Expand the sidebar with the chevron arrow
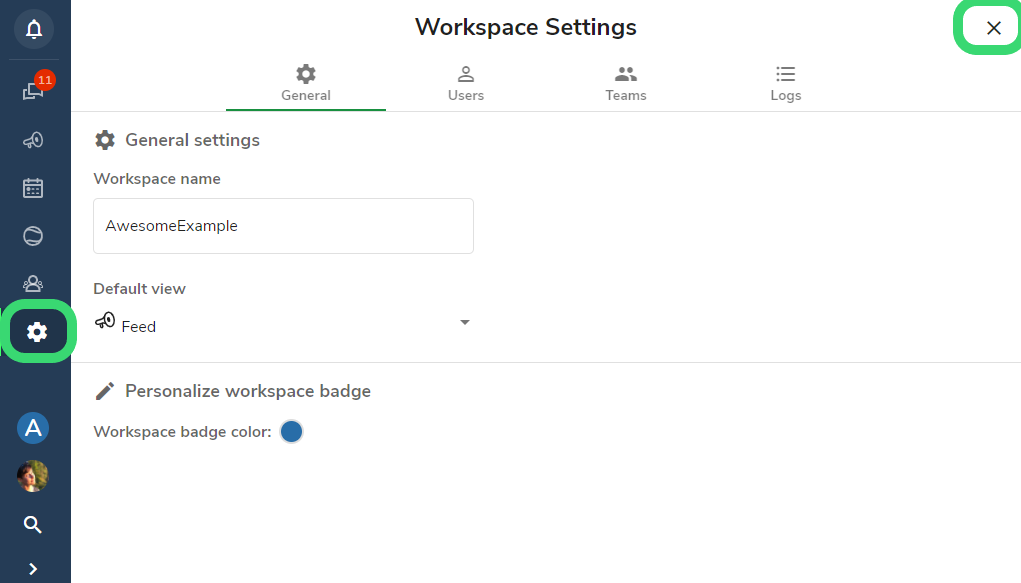Image resolution: width=1021 pixels, height=583 pixels. (33, 569)
